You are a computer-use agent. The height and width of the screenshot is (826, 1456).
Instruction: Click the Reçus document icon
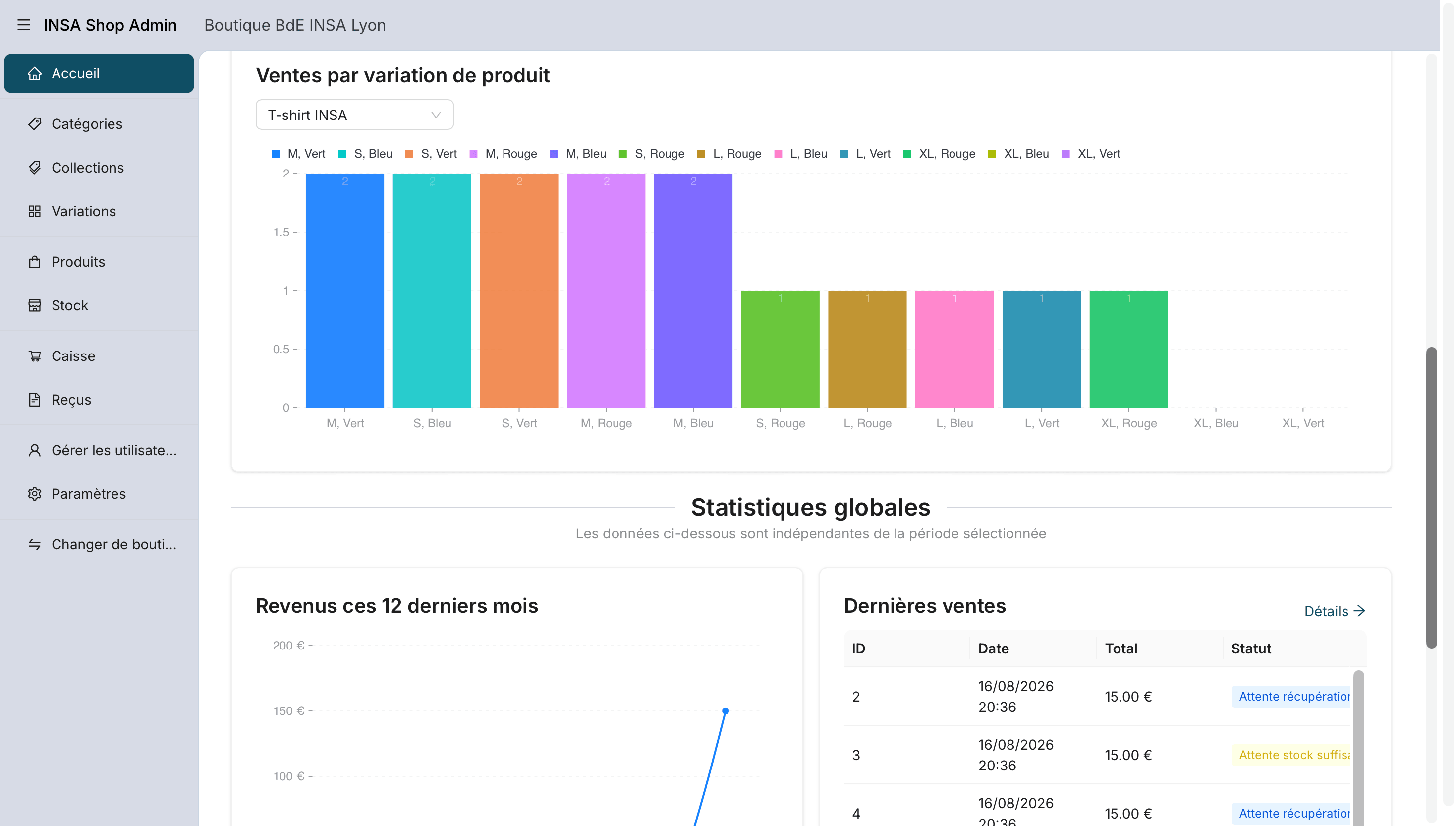[35, 400]
